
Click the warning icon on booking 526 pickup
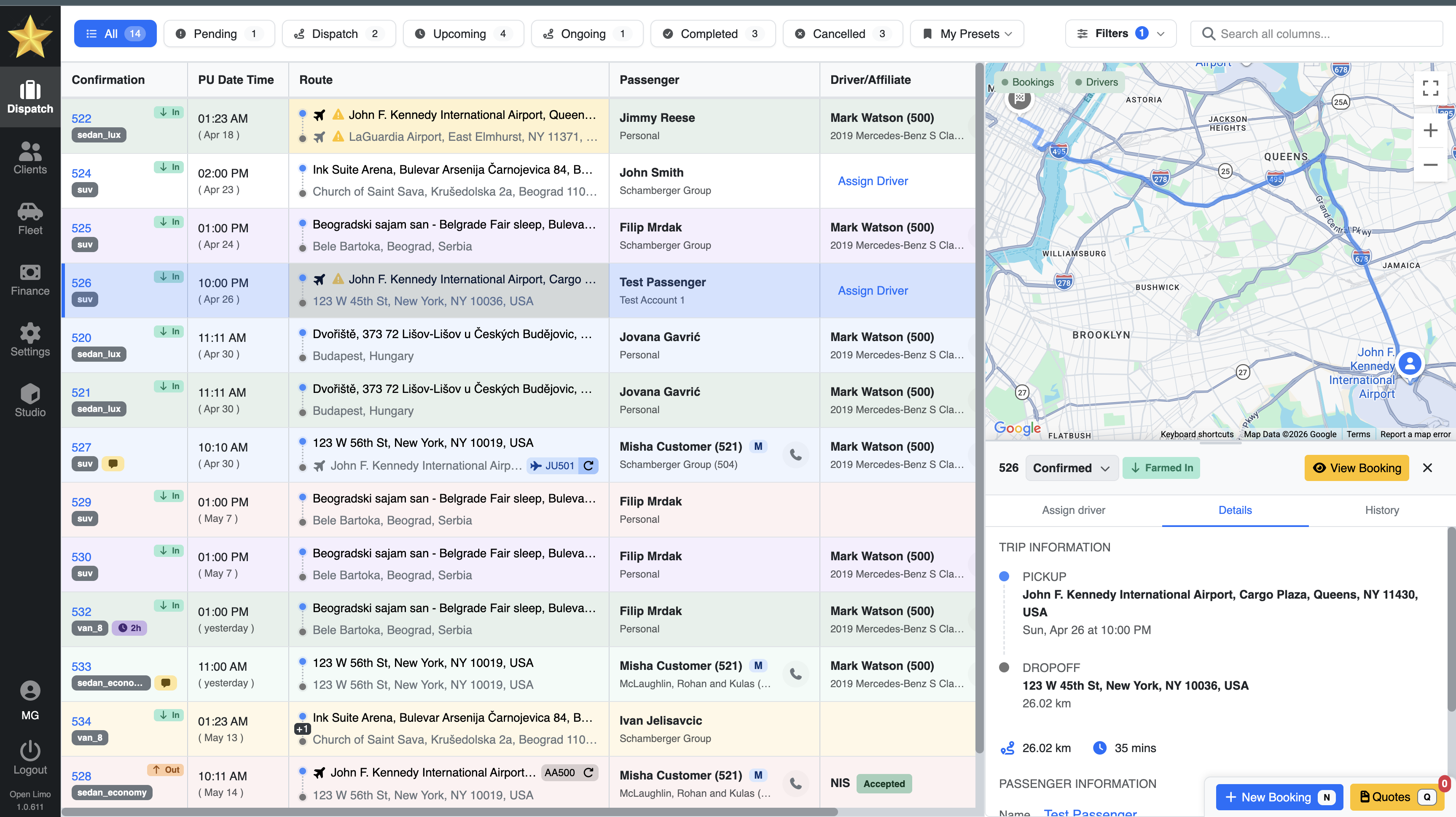(338, 279)
